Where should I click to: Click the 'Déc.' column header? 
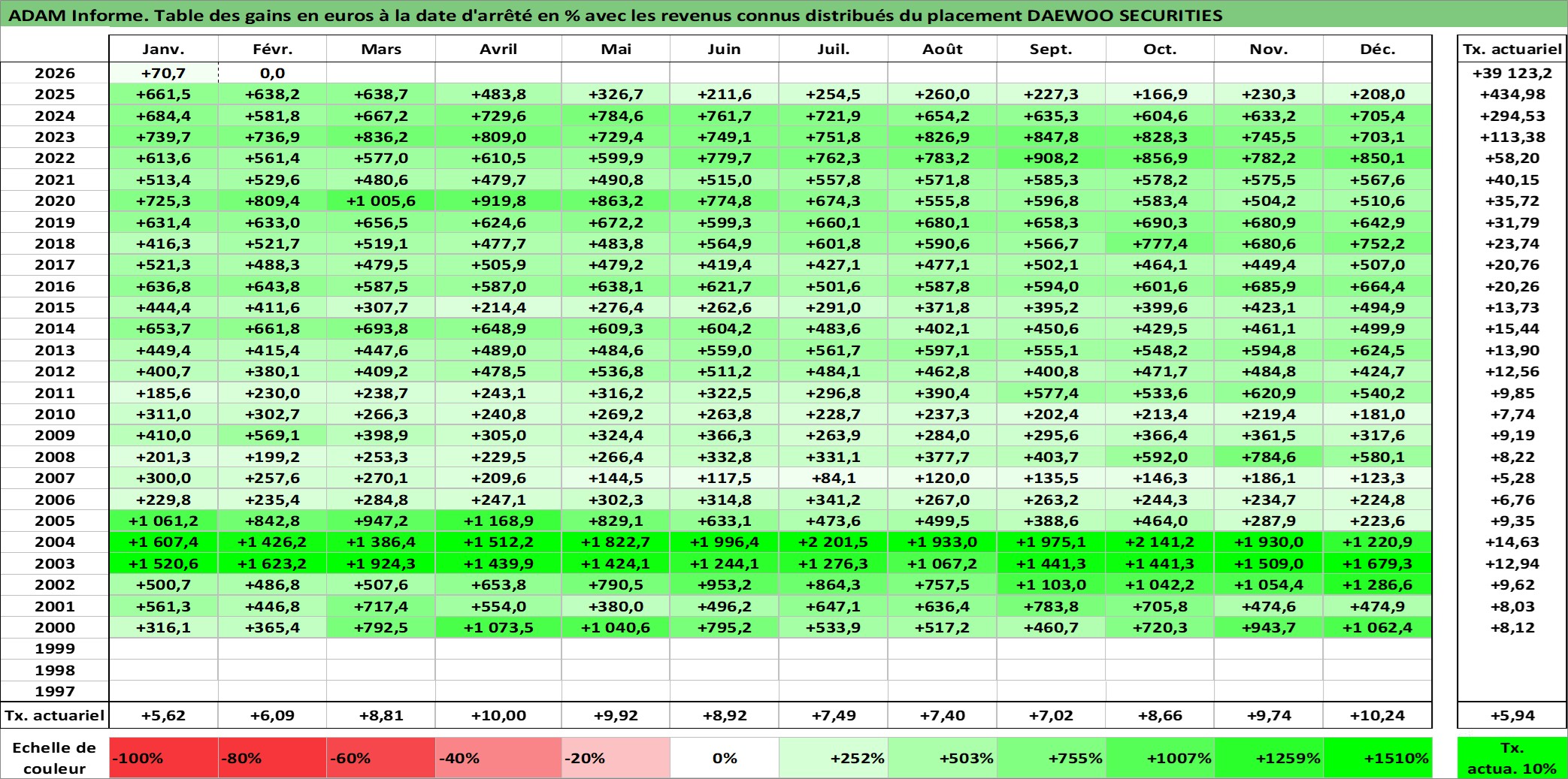(1377, 49)
